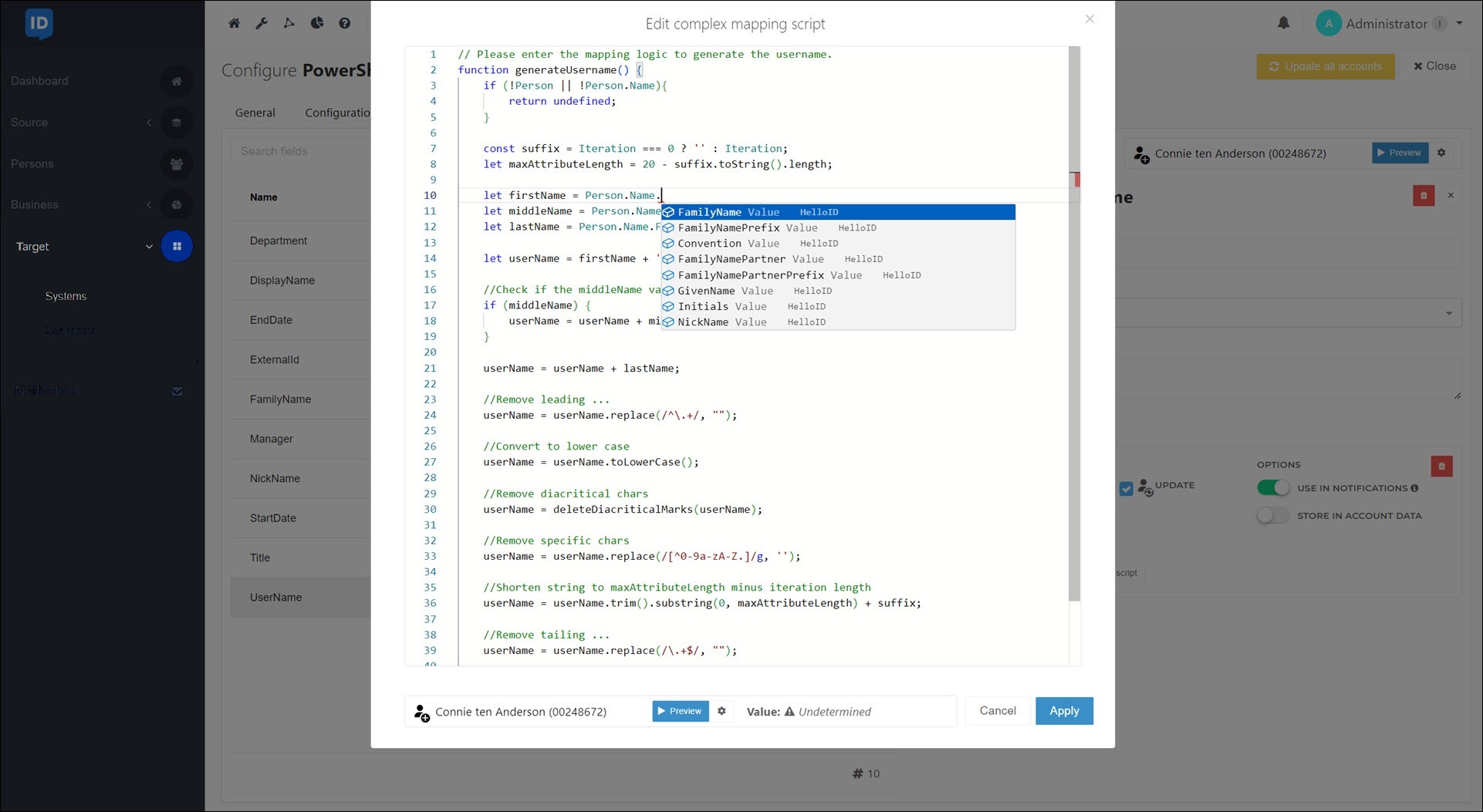Open Systems under Target
The image size is (1483, 812).
(66, 296)
